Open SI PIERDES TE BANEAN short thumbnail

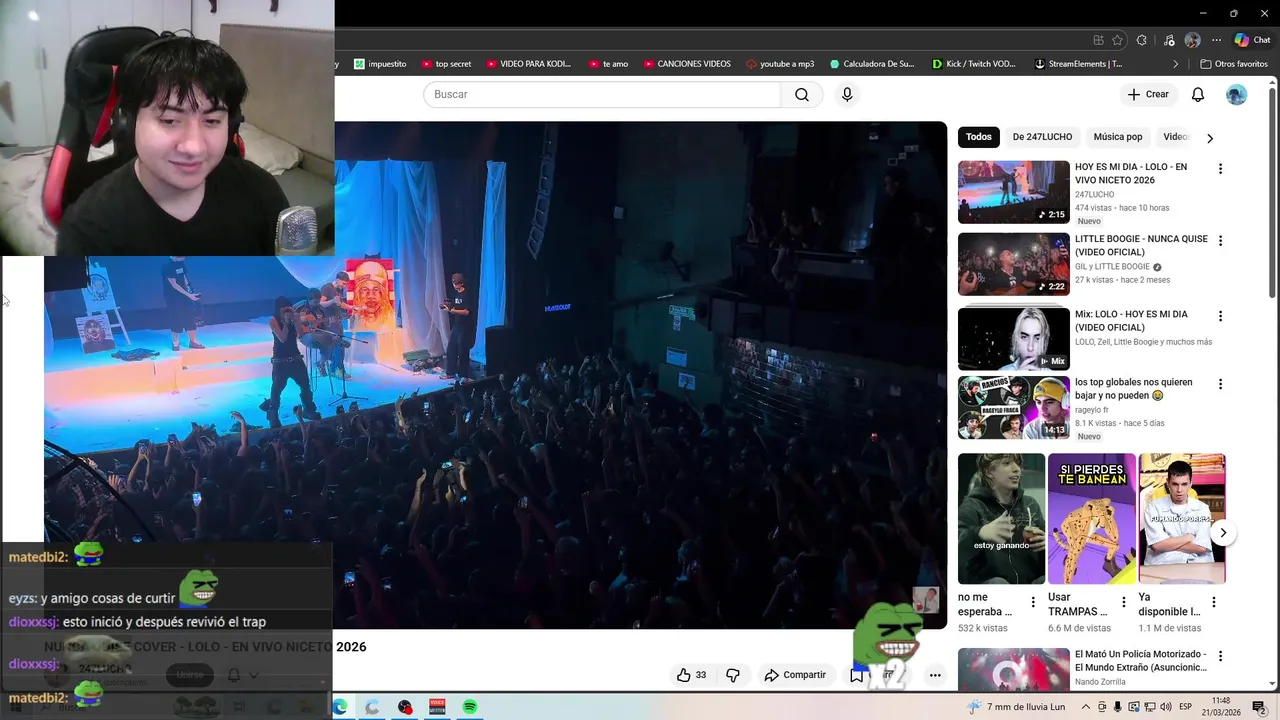(1092, 519)
